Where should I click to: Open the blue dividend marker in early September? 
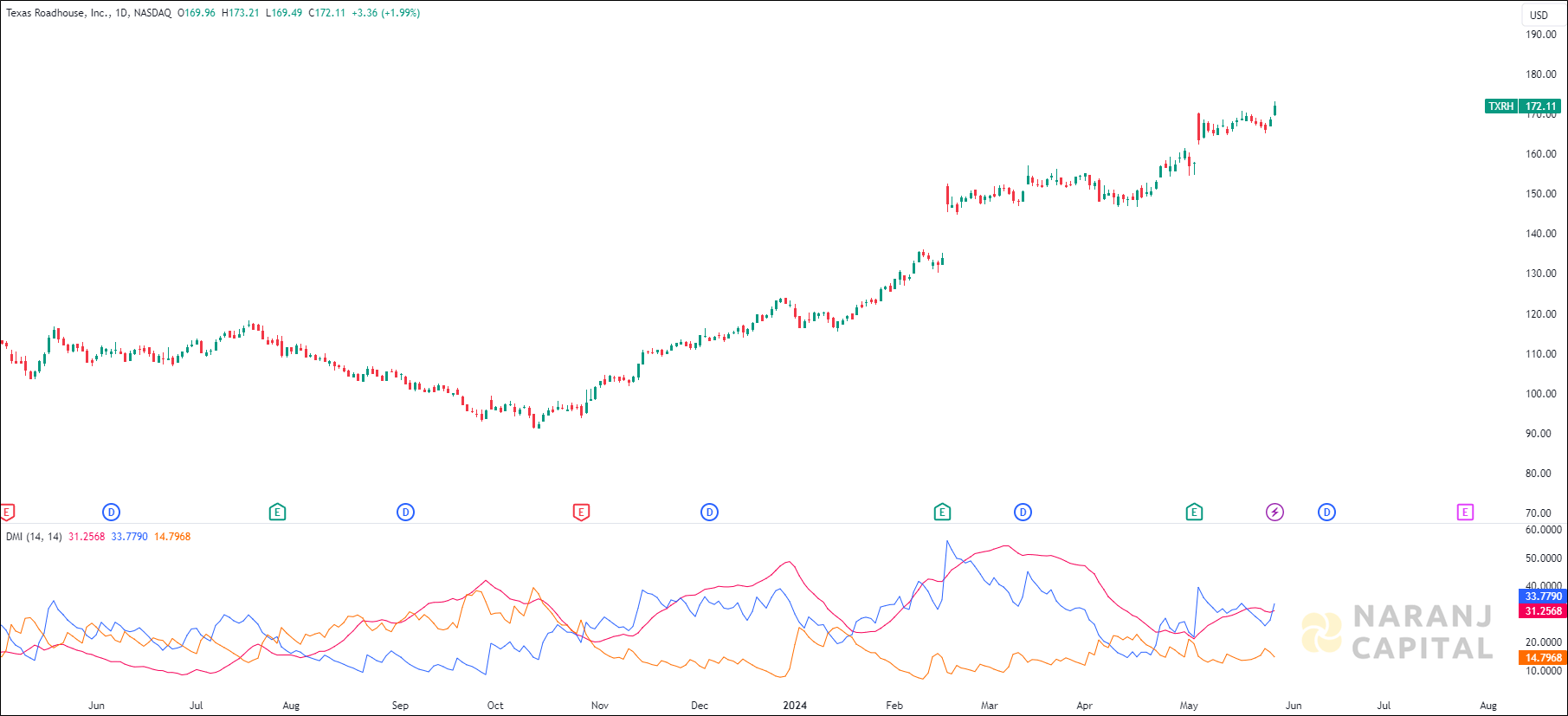pos(405,513)
